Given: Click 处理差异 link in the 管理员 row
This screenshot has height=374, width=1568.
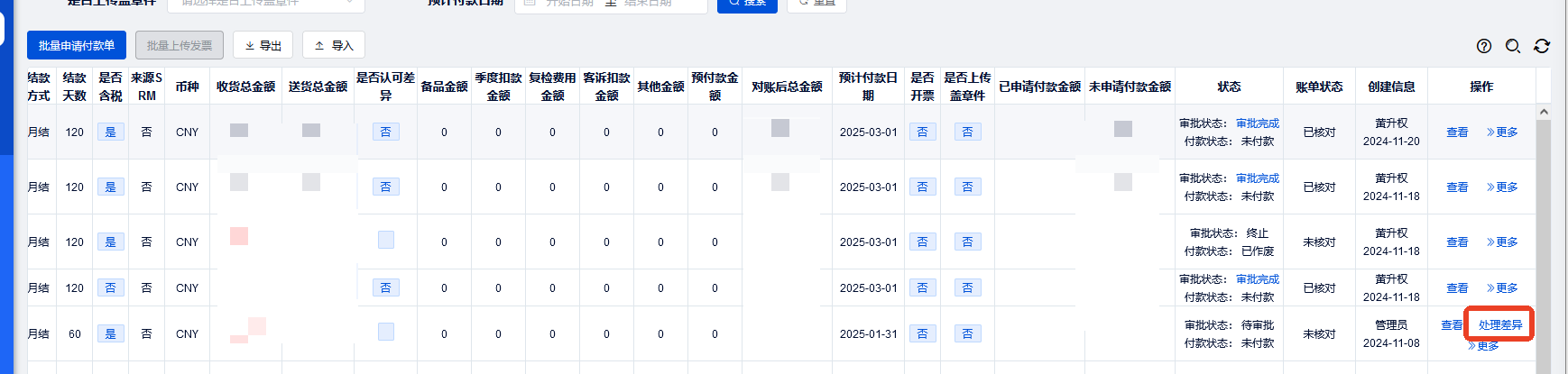Looking at the screenshot, I should (1499, 325).
